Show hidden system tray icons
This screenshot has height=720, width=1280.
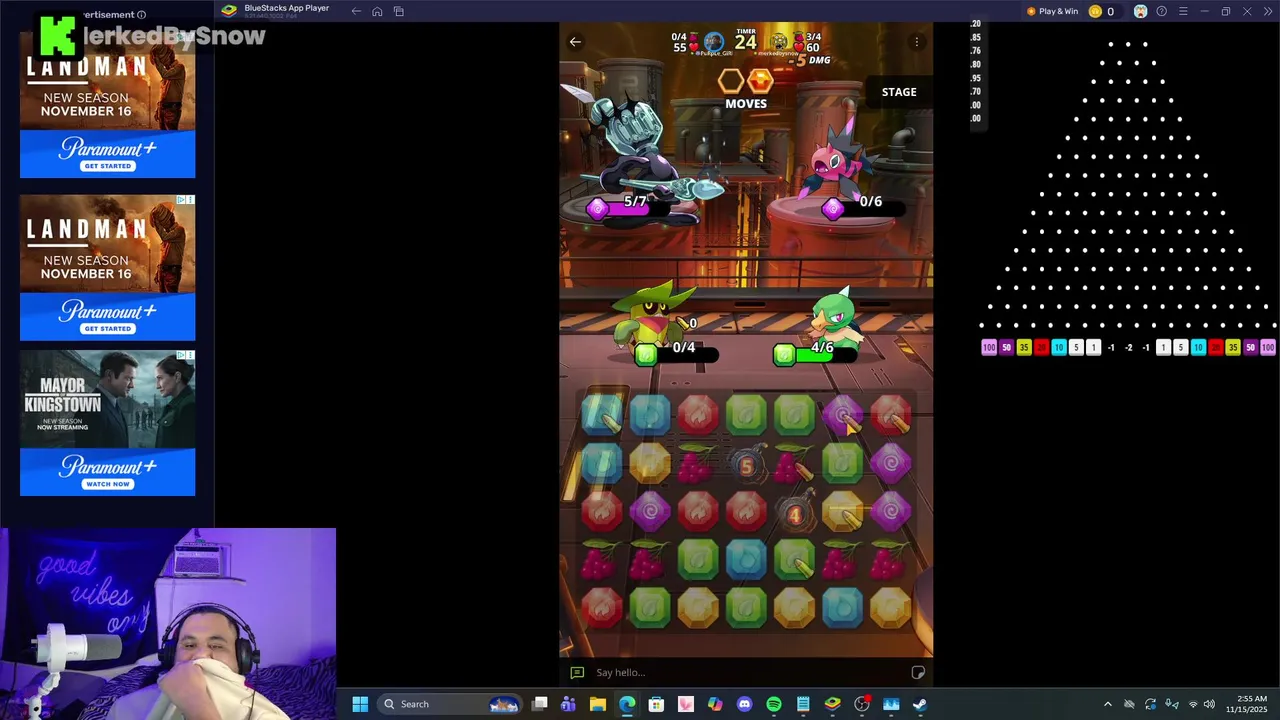[1107, 704]
